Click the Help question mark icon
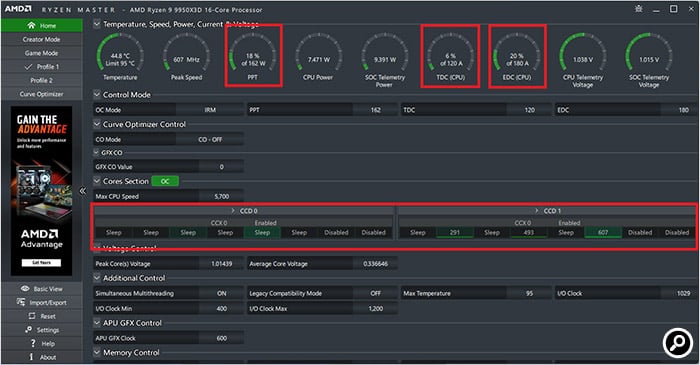 (x=33, y=343)
